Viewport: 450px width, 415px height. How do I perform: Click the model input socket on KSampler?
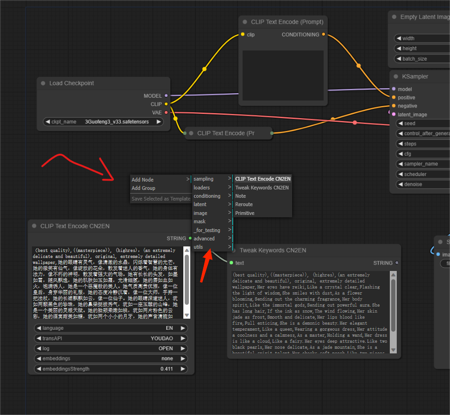click(x=394, y=89)
